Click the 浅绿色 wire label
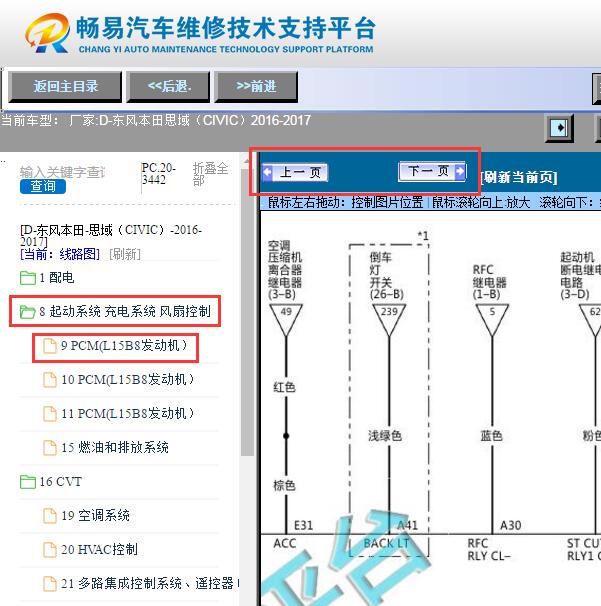 pyautogui.click(x=385, y=436)
